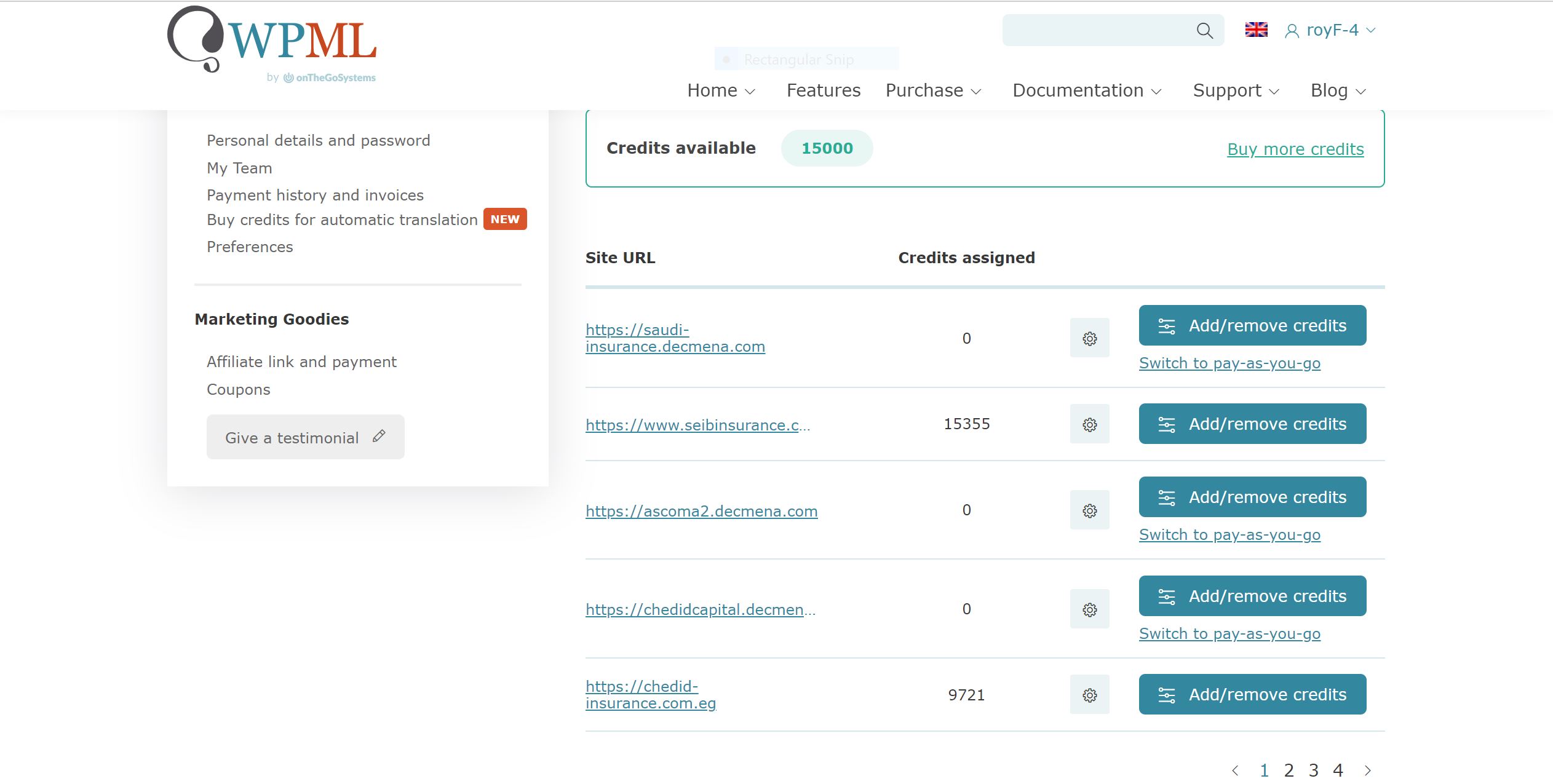Add/remove credits for chedidcapital site
Screen dimensions: 1553x784
pos(1252,596)
